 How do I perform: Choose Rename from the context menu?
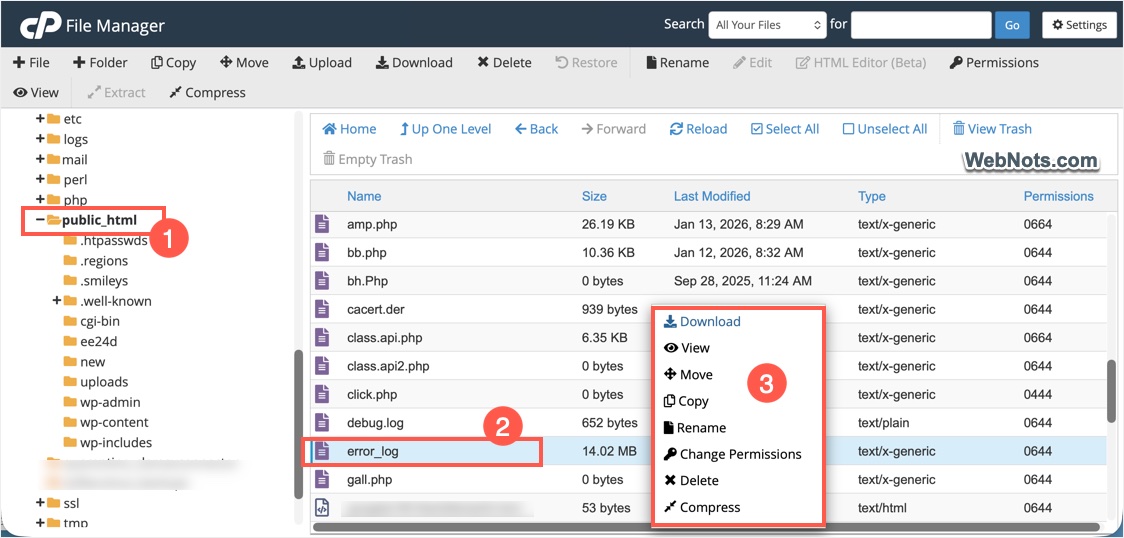pyautogui.click(x=695, y=428)
